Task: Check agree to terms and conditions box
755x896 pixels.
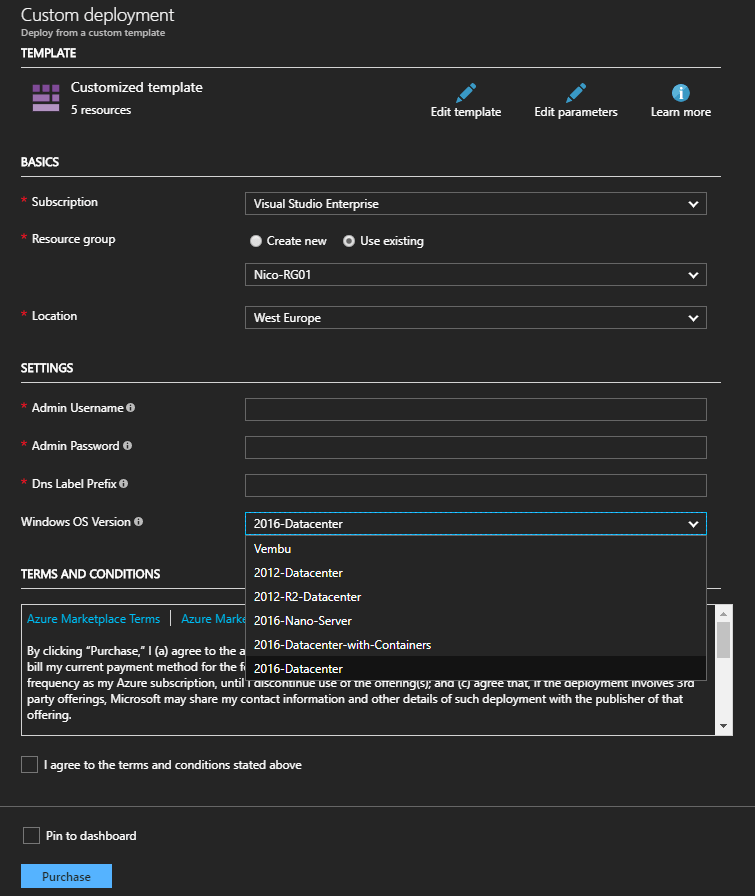Action: (x=29, y=765)
